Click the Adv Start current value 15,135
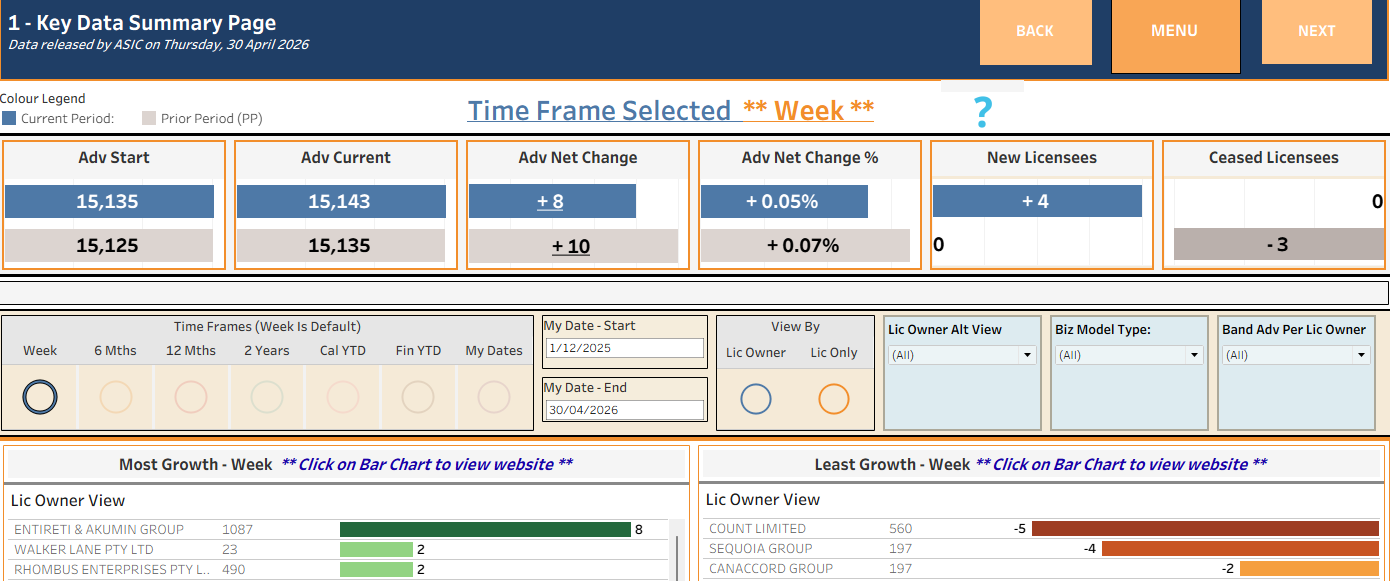 [109, 201]
